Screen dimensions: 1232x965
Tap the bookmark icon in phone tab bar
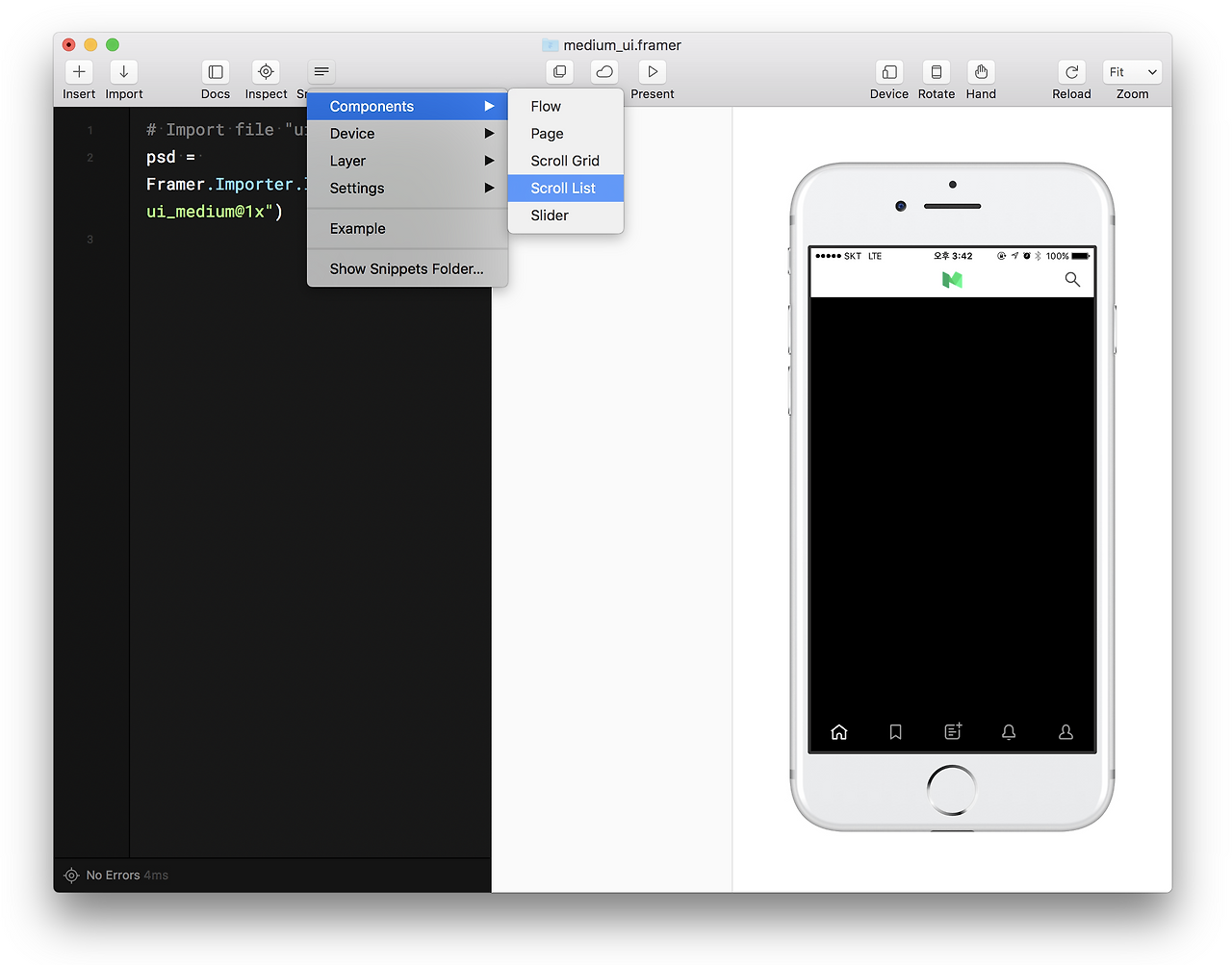pyautogui.click(x=896, y=732)
